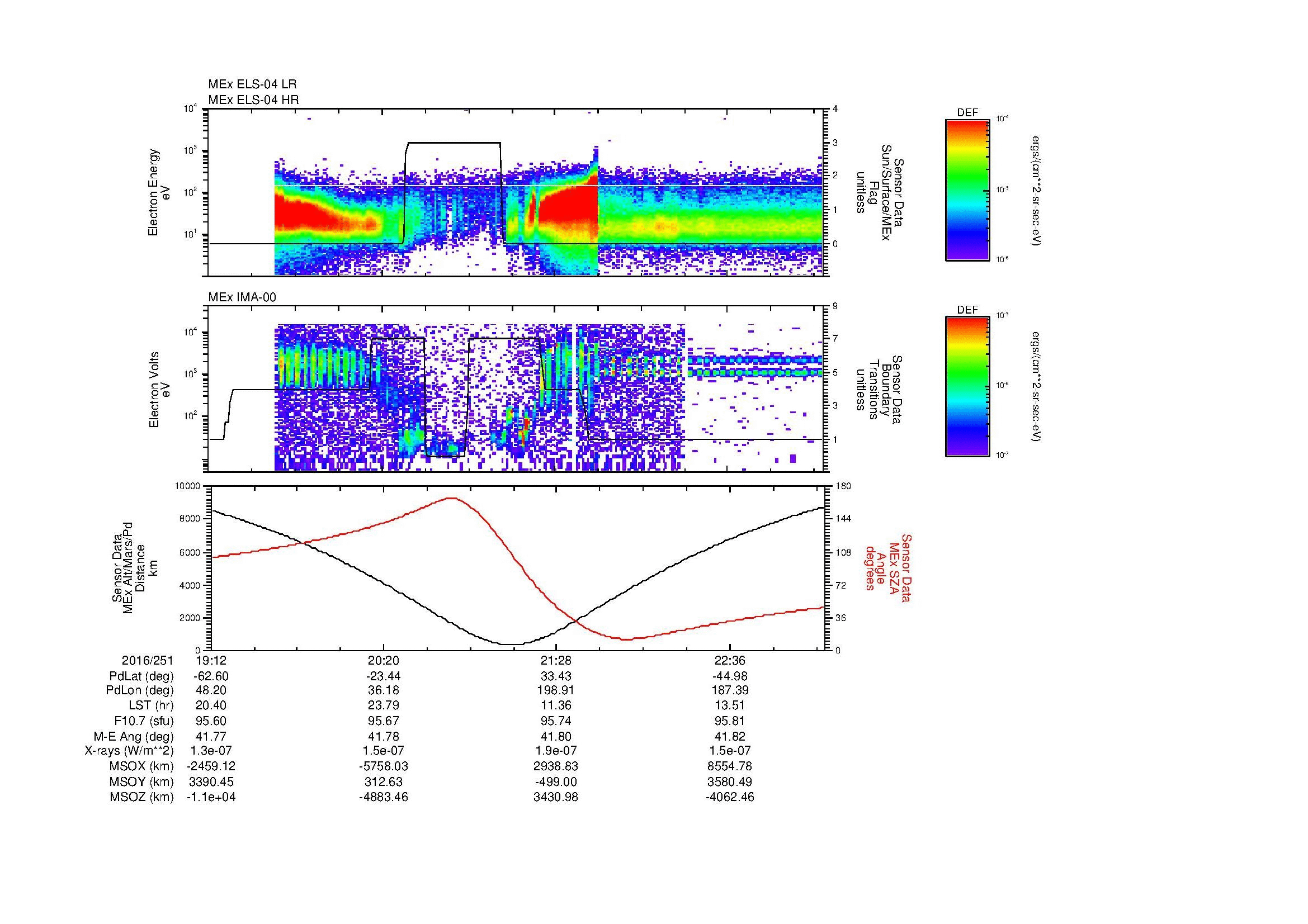Click the 'MEx IMA-00' panel title

pos(242,297)
